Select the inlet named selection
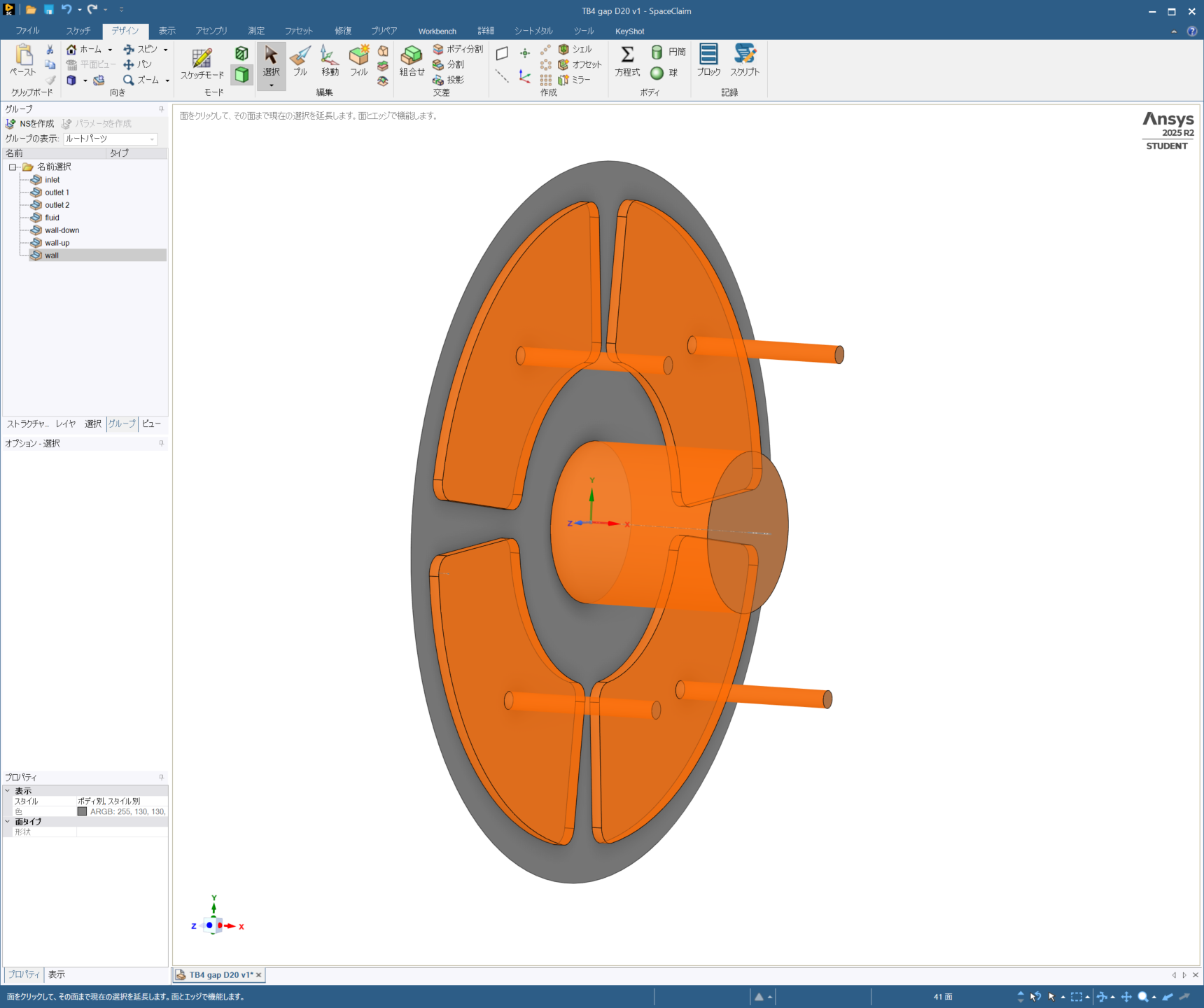 point(52,180)
